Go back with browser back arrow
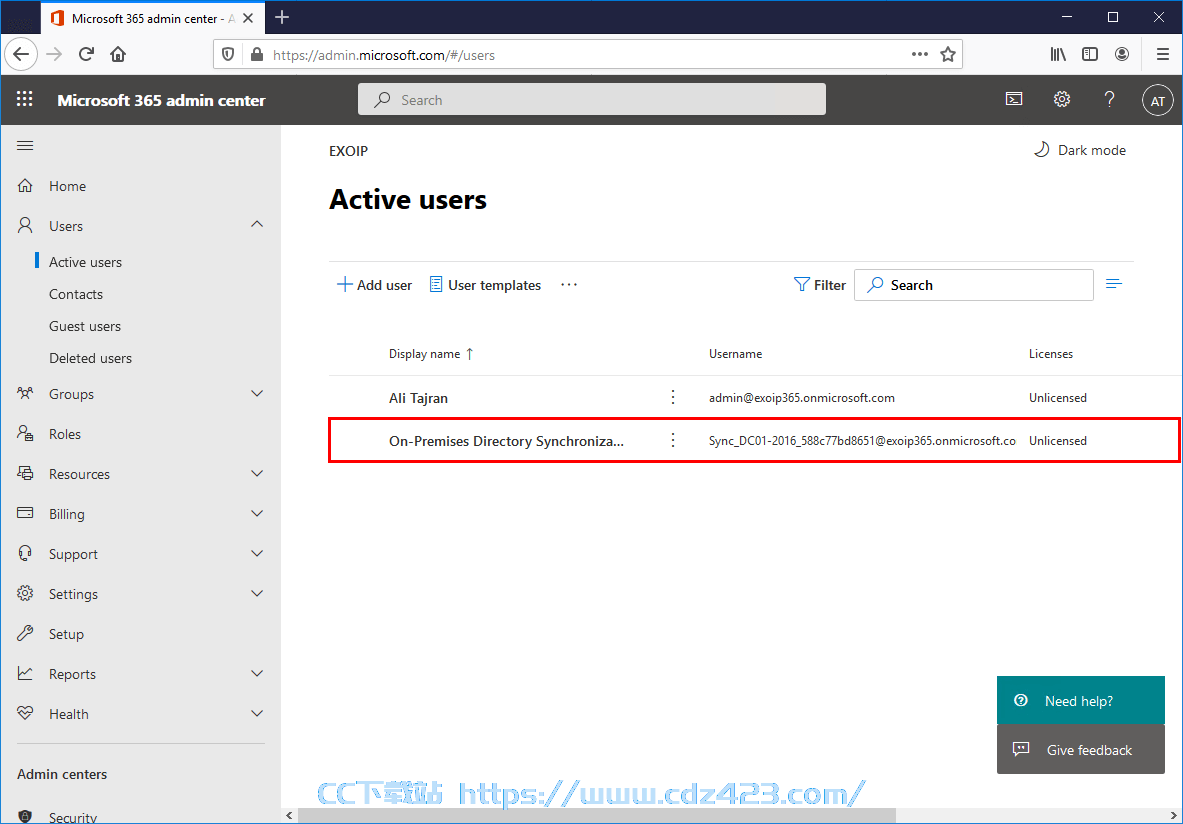The height and width of the screenshot is (824, 1183). tap(21, 54)
